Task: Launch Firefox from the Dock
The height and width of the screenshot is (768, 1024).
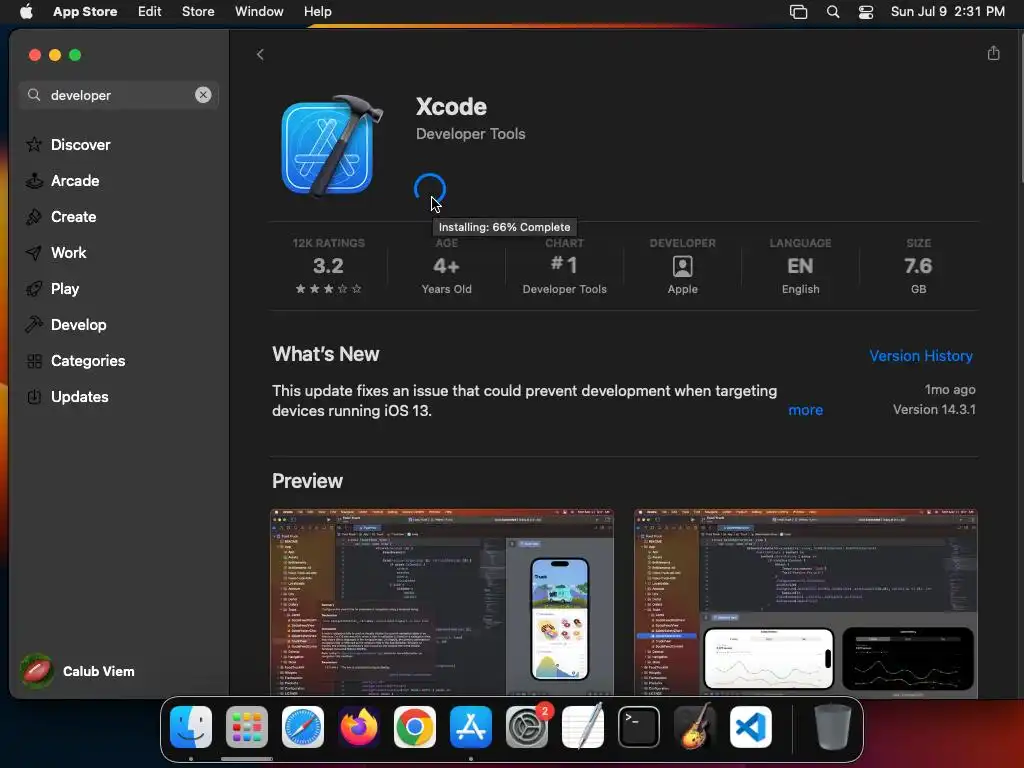Action: 359,727
